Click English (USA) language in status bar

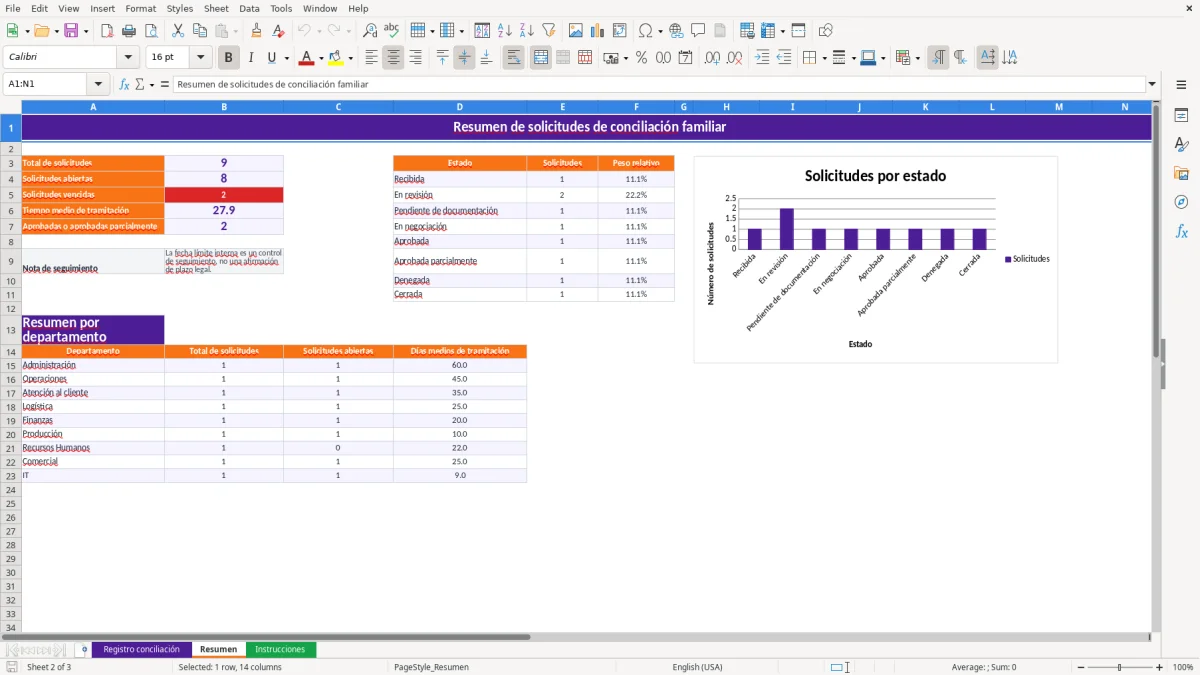[x=697, y=667]
